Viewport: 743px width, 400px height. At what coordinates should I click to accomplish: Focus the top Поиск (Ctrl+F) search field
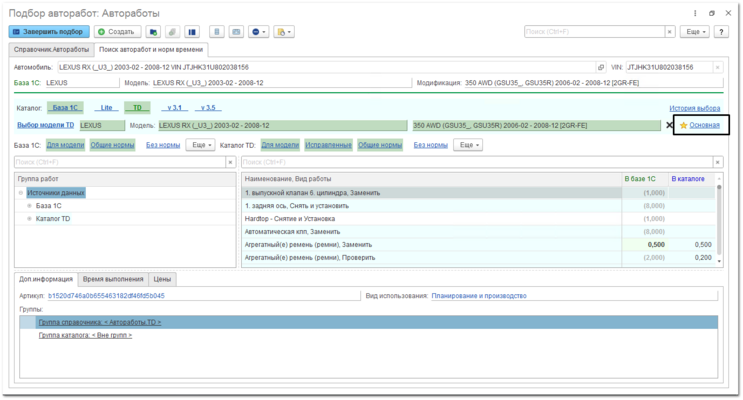[595, 32]
